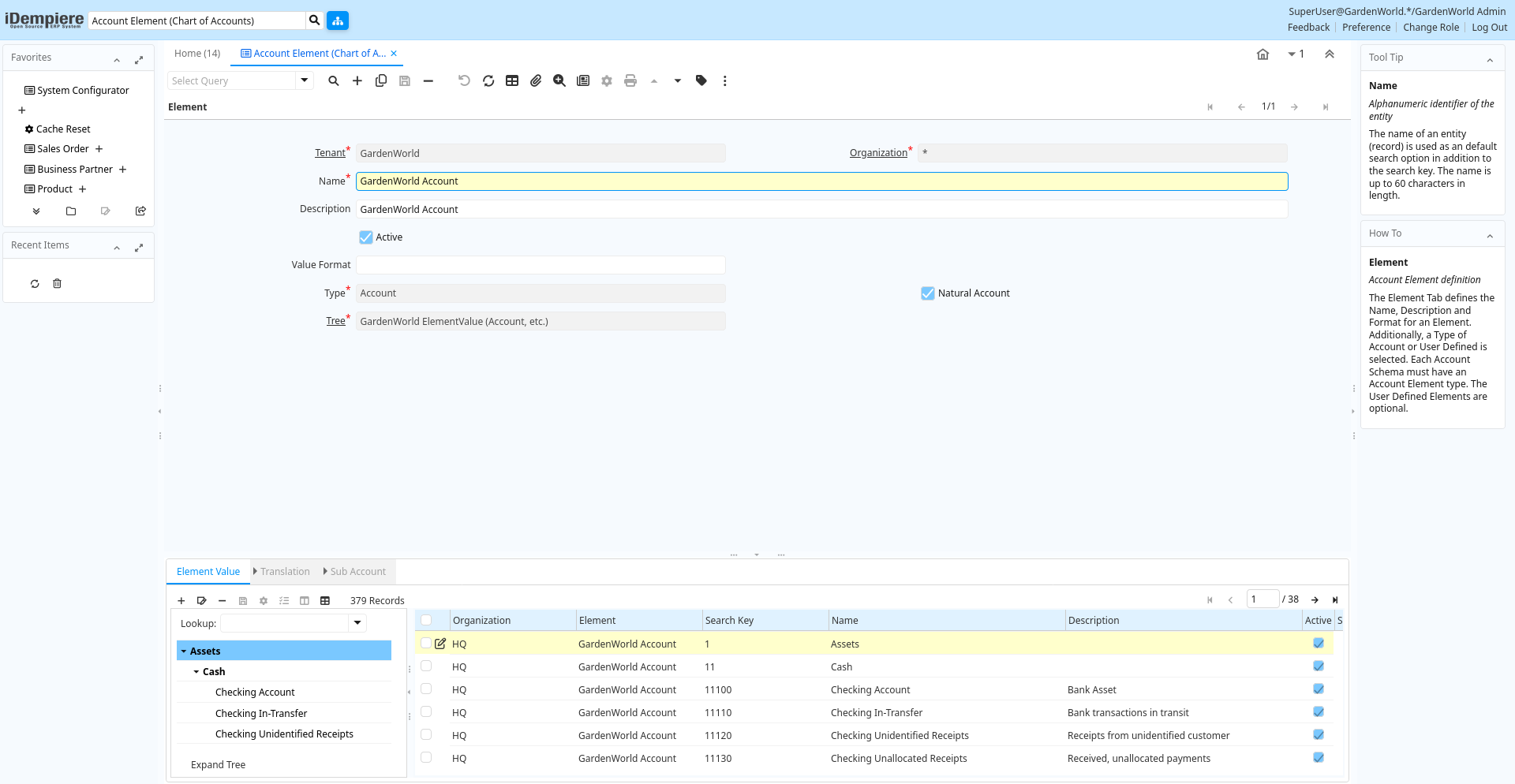
Task: Switch to the Home (14) tab
Action: pyautogui.click(x=197, y=54)
